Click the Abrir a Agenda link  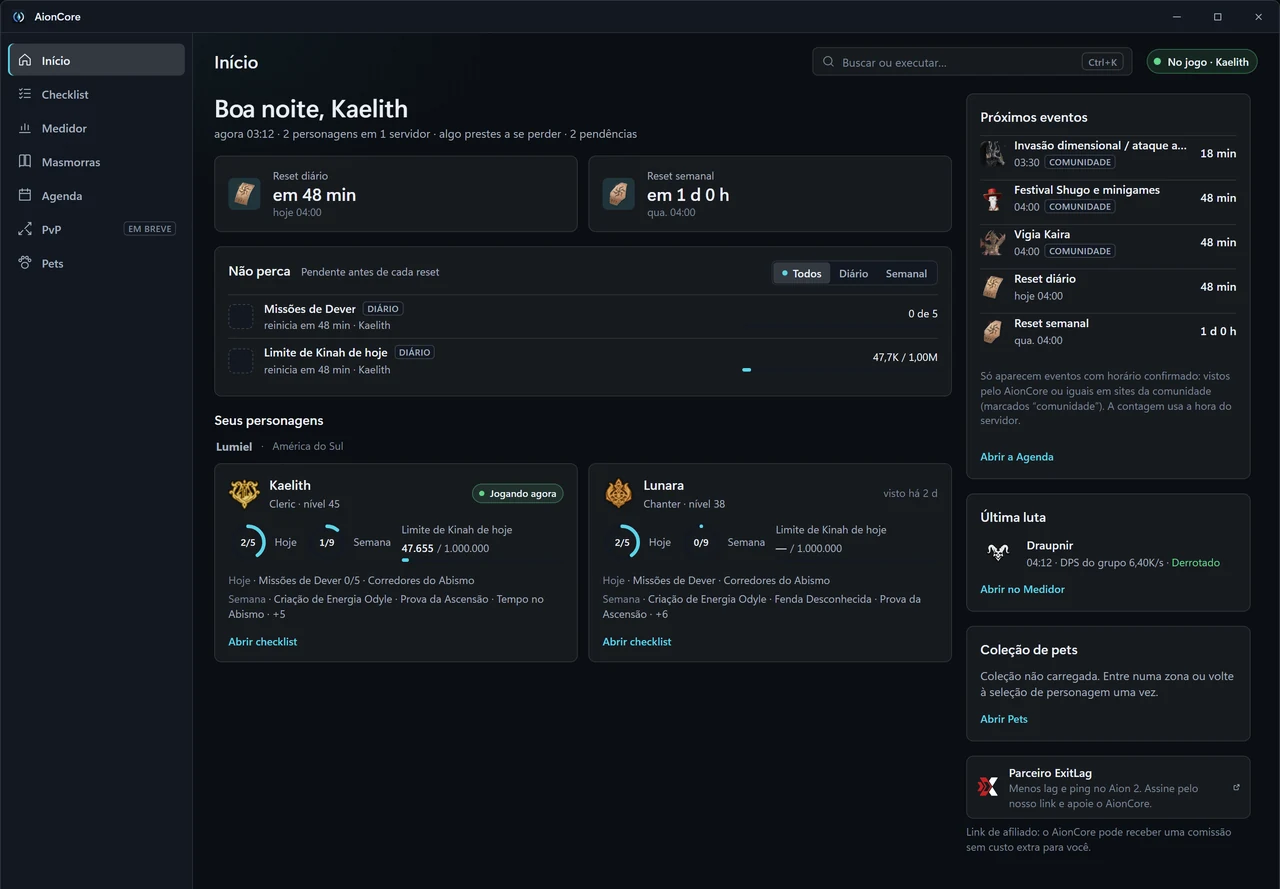[x=1017, y=457]
